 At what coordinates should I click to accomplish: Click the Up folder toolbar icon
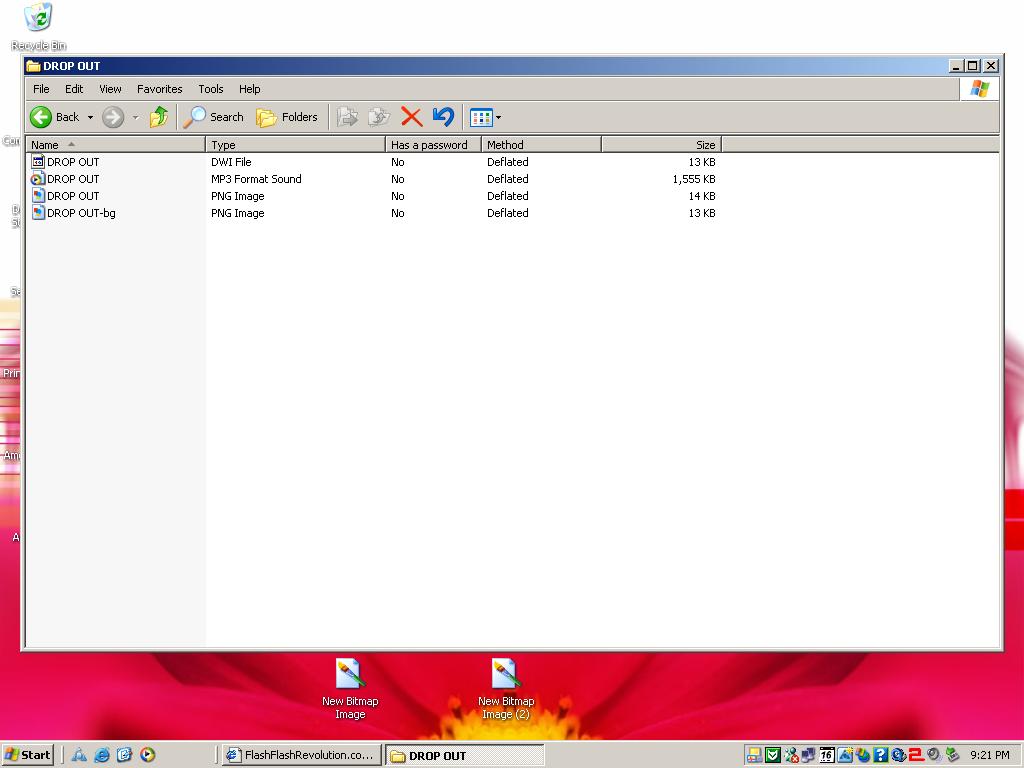pyautogui.click(x=159, y=117)
